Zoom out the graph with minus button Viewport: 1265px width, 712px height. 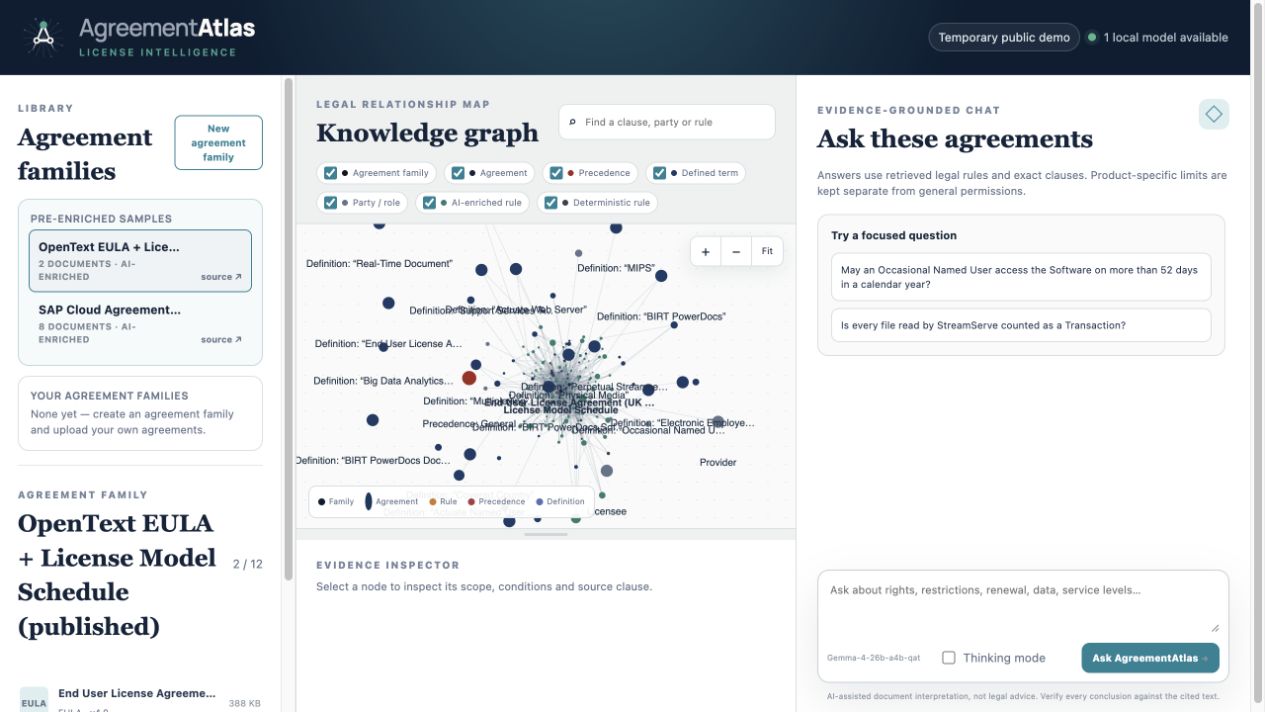[x=736, y=252]
